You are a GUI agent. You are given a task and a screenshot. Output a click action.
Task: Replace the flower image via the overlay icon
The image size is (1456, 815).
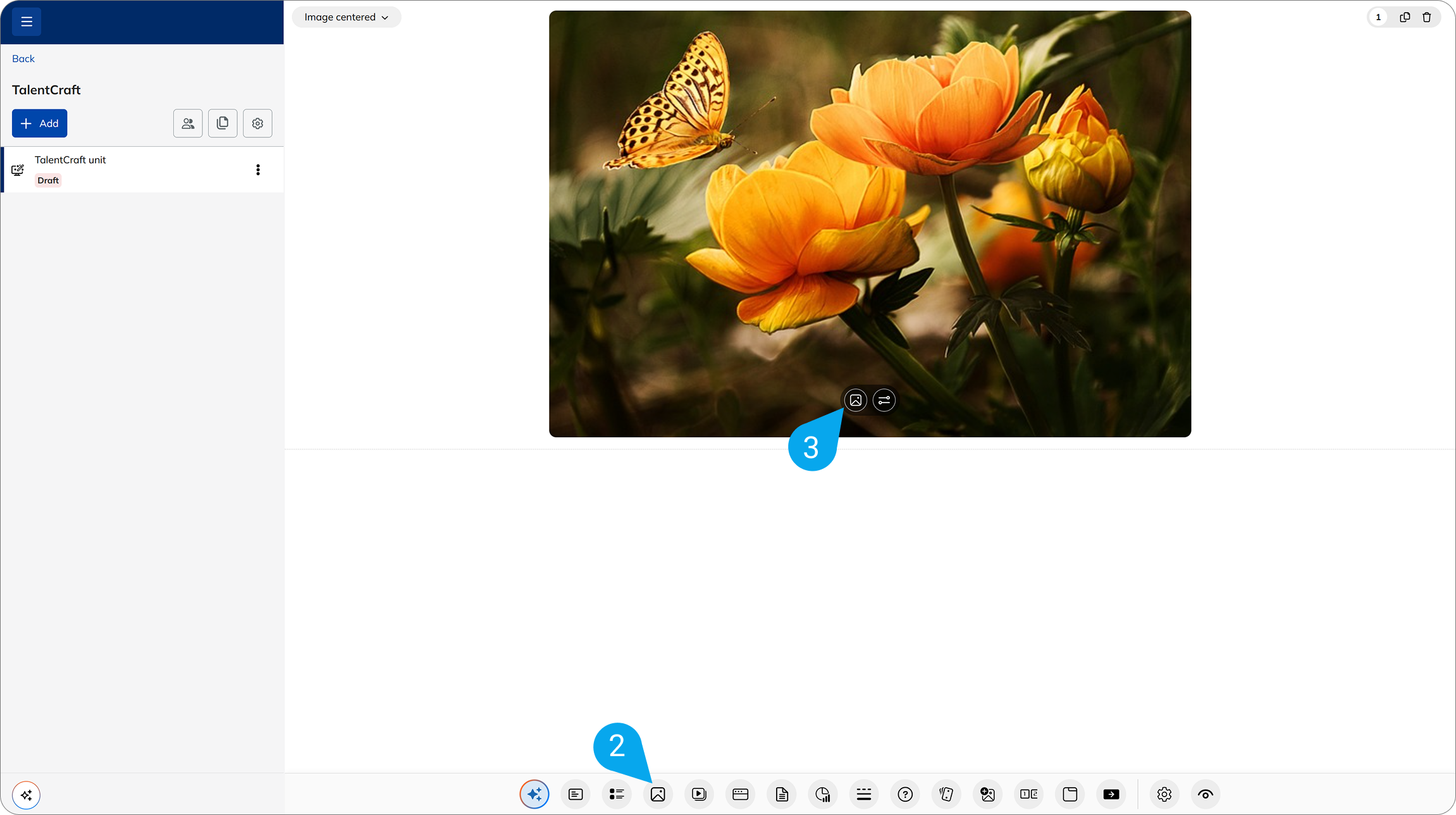coord(855,400)
